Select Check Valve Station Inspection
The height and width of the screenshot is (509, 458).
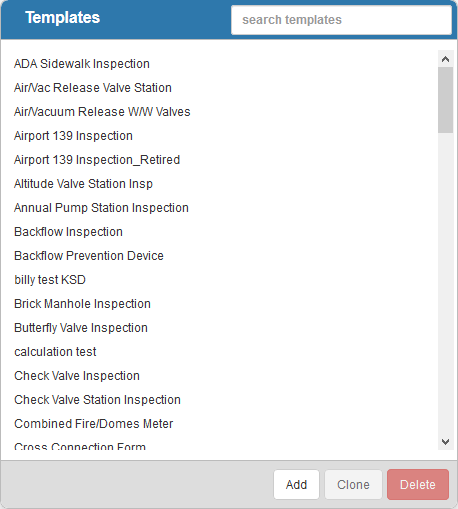(x=97, y=400)
